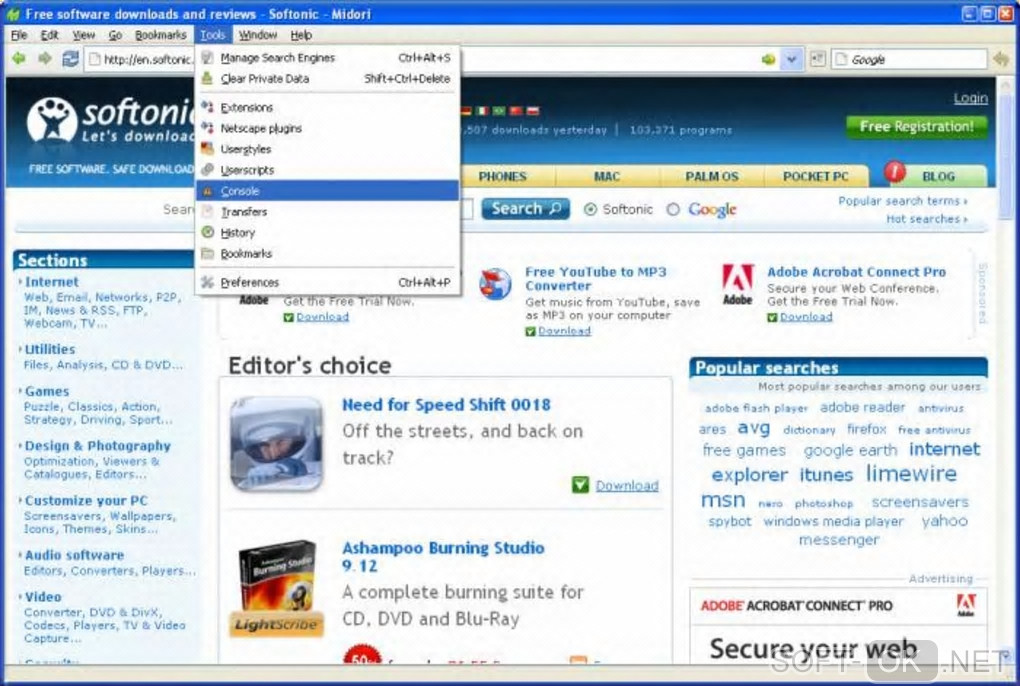The width and height of the screenshot is (1020, 686).
Task: Click the Preferences tools icon in menu
Action: click(208, 282)
